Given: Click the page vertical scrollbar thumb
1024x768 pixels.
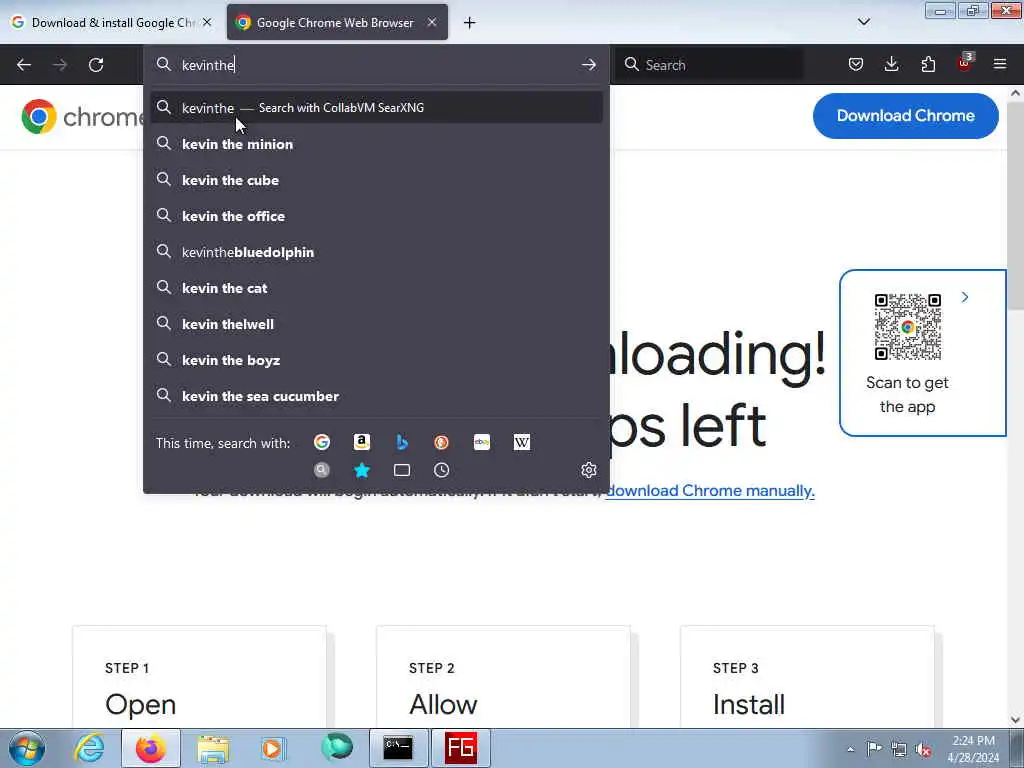Looking at the screenshot, I should (x=1016, y=206).
